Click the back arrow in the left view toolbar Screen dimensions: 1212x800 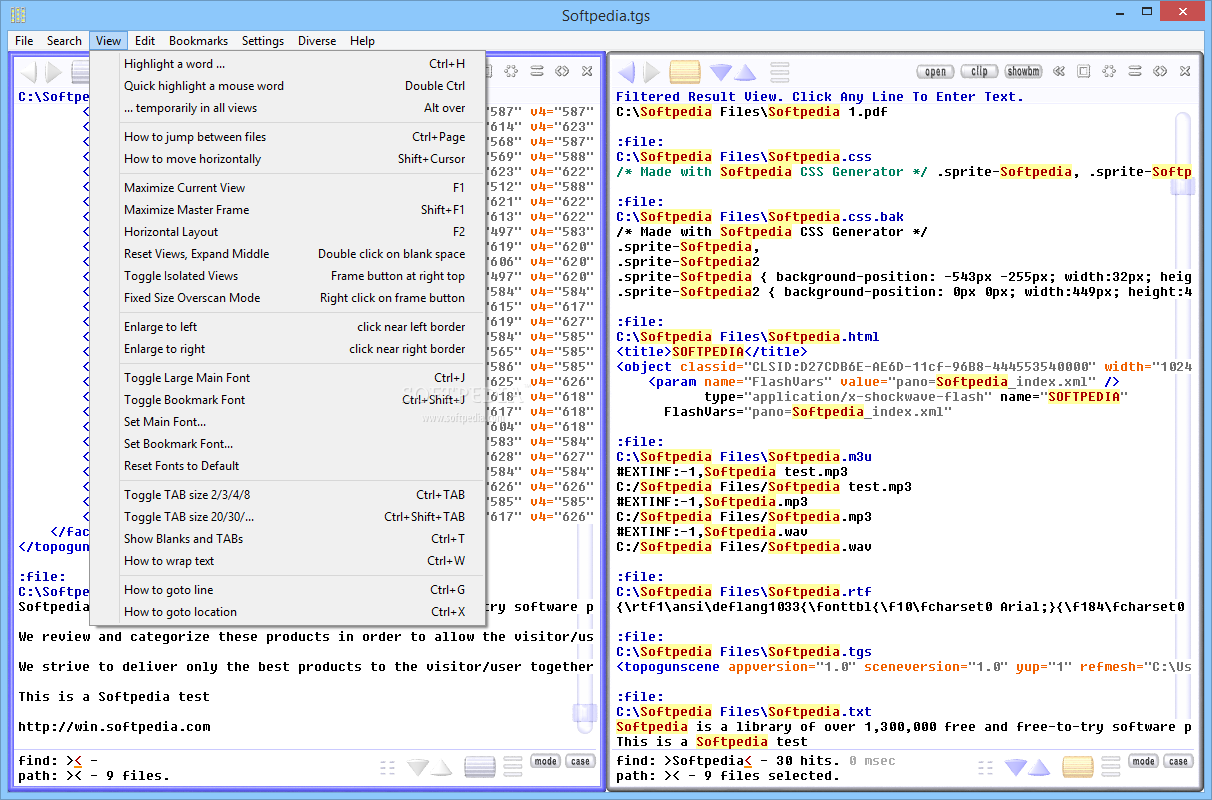coord(28,72)
